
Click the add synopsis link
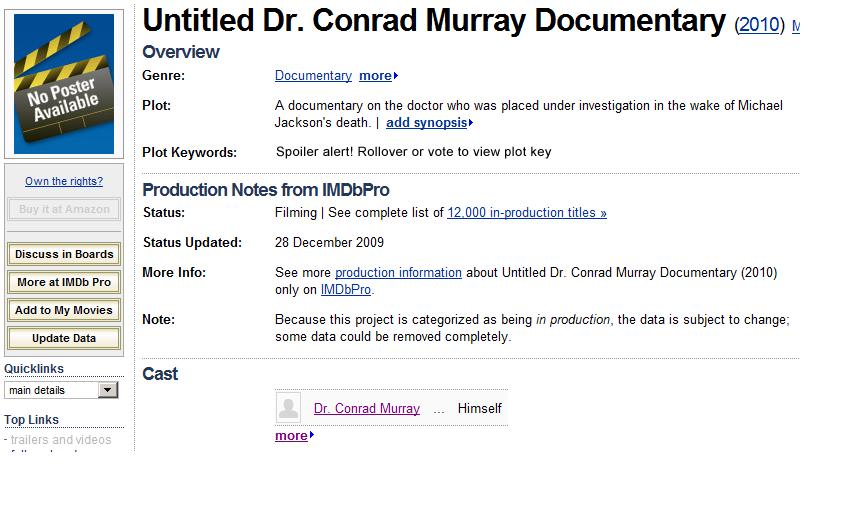(x=429, y=122)
